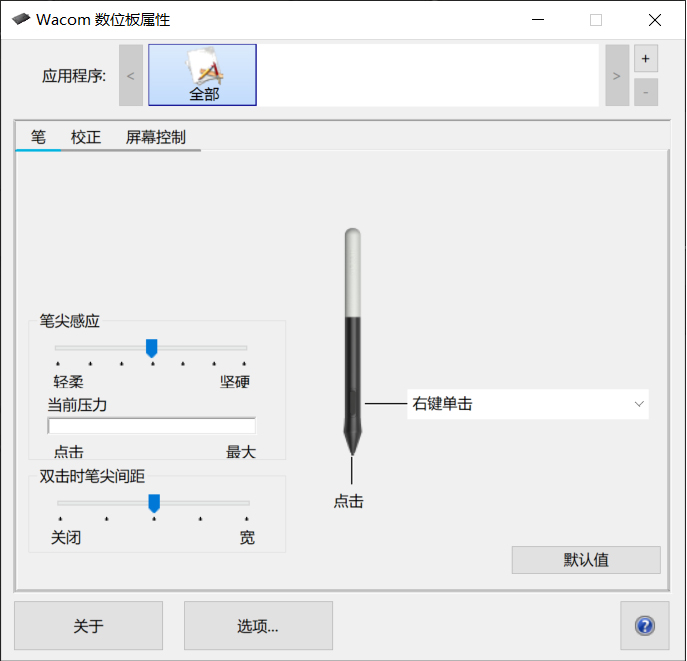The image size is (687, 661).
Task: Select the 全部 application icon
Action: pyautogui.click(x=202, y=75)
